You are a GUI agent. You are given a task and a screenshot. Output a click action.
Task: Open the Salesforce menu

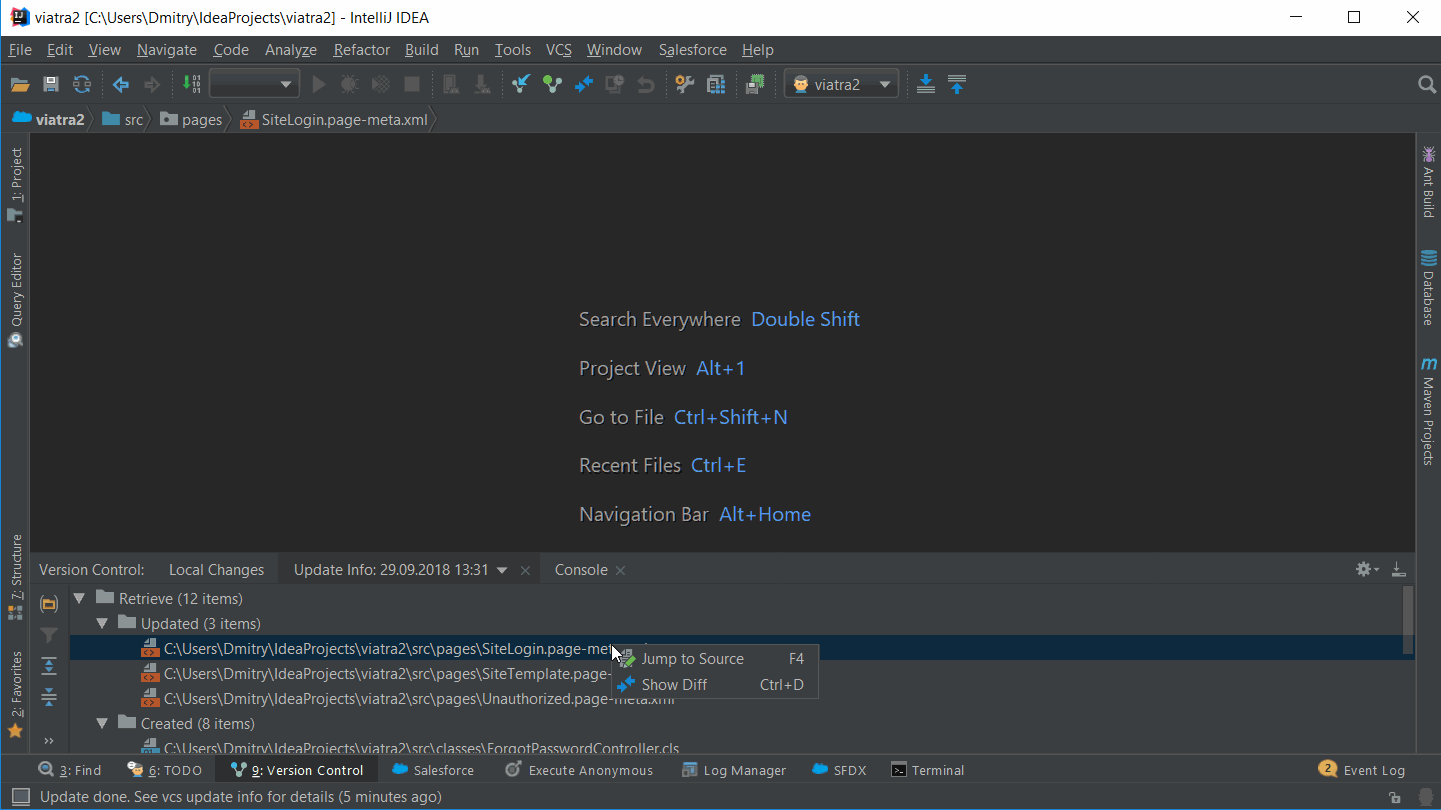[x=693, y=50]
